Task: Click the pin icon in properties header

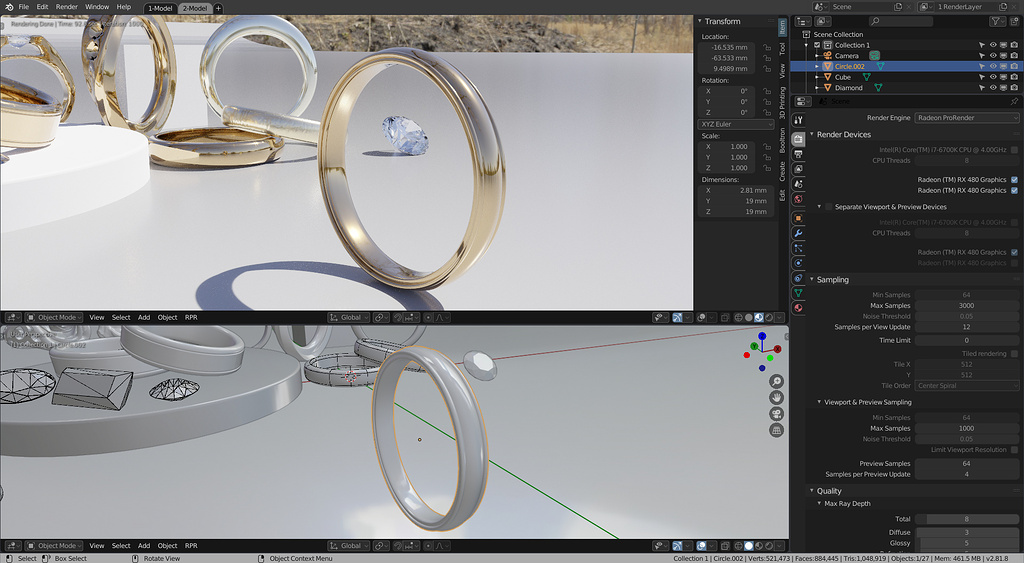Action: pos(1014,102)
